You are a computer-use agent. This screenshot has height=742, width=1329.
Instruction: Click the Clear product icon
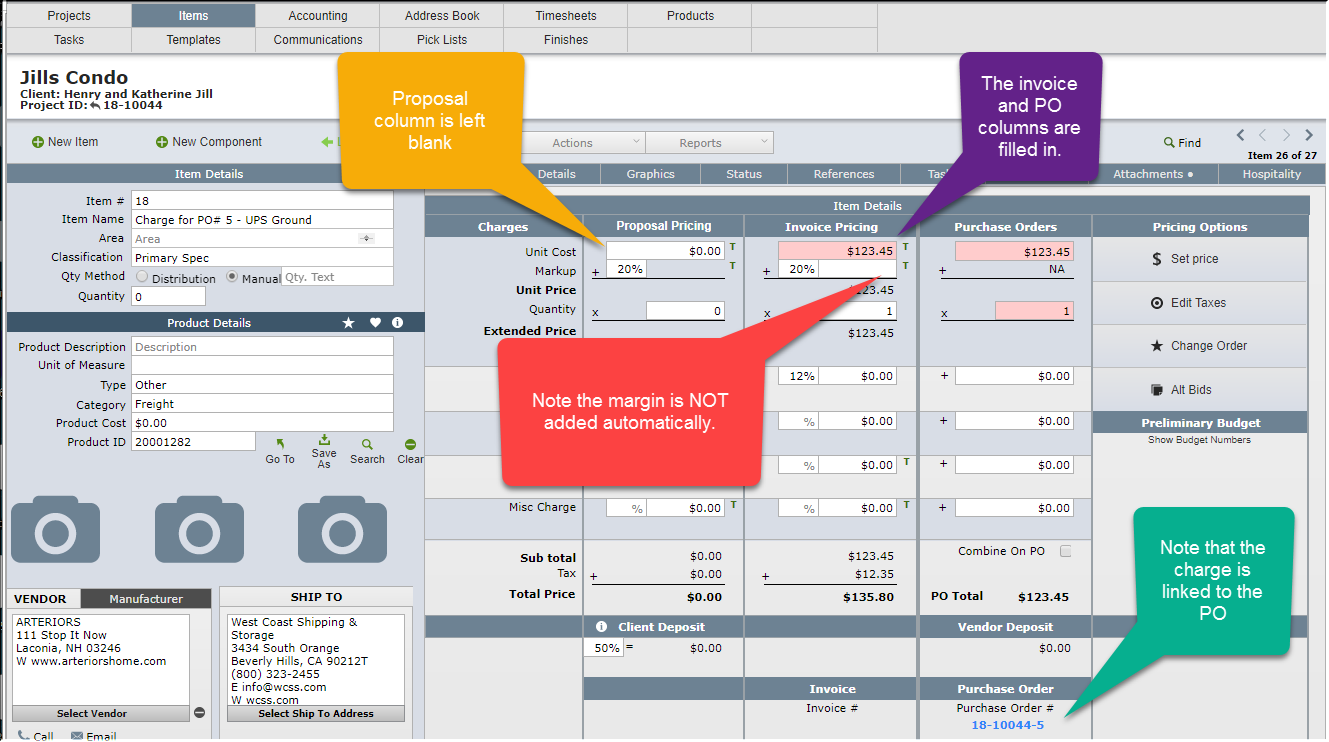pos(410,445)
